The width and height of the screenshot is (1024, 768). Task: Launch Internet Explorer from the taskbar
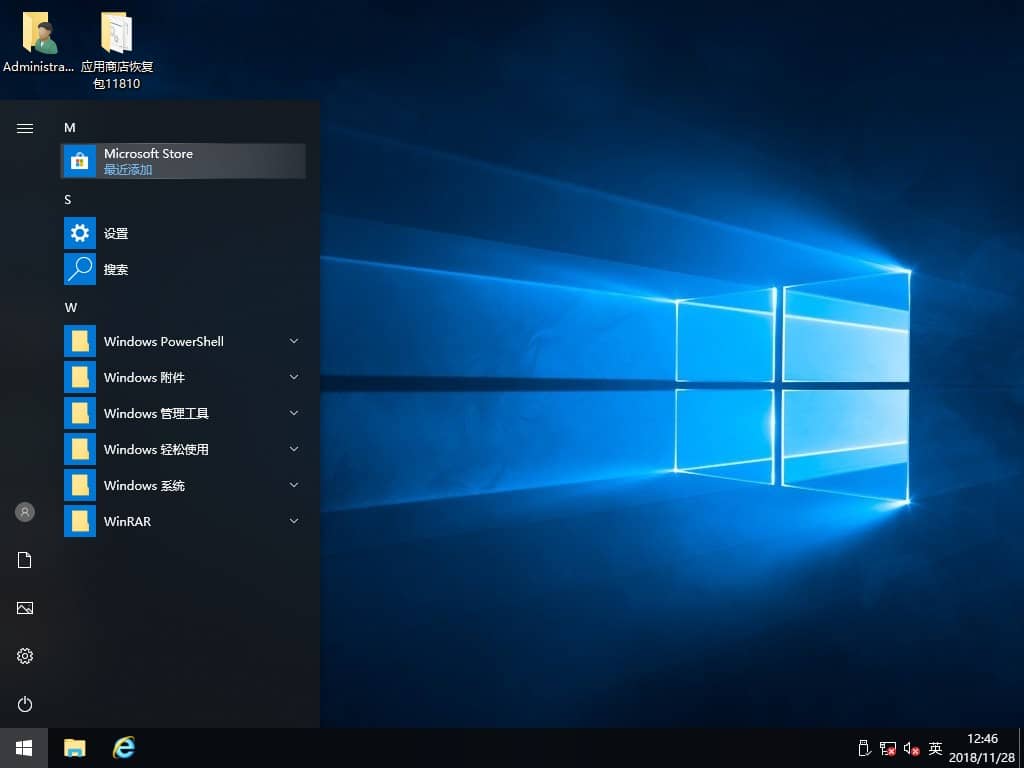tap(124, 747)
